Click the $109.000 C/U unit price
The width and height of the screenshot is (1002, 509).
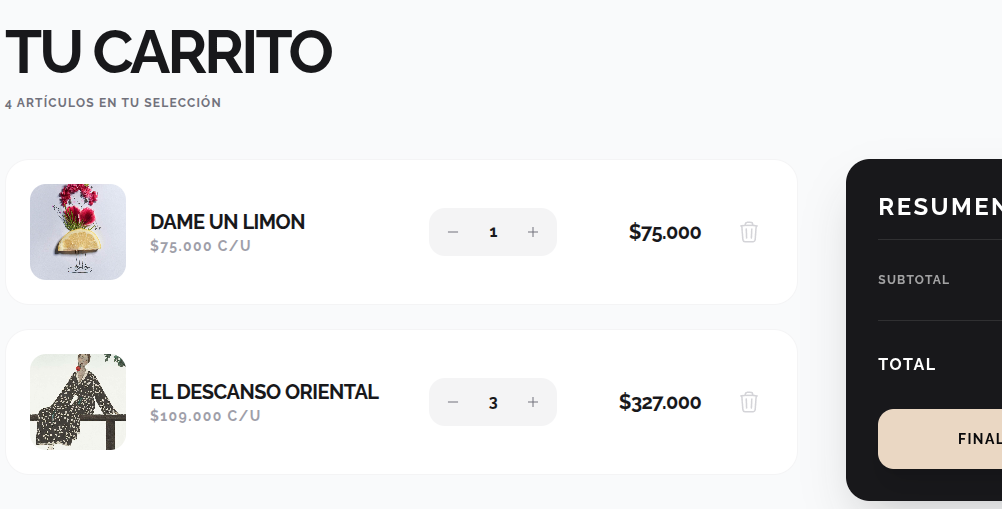205,416
